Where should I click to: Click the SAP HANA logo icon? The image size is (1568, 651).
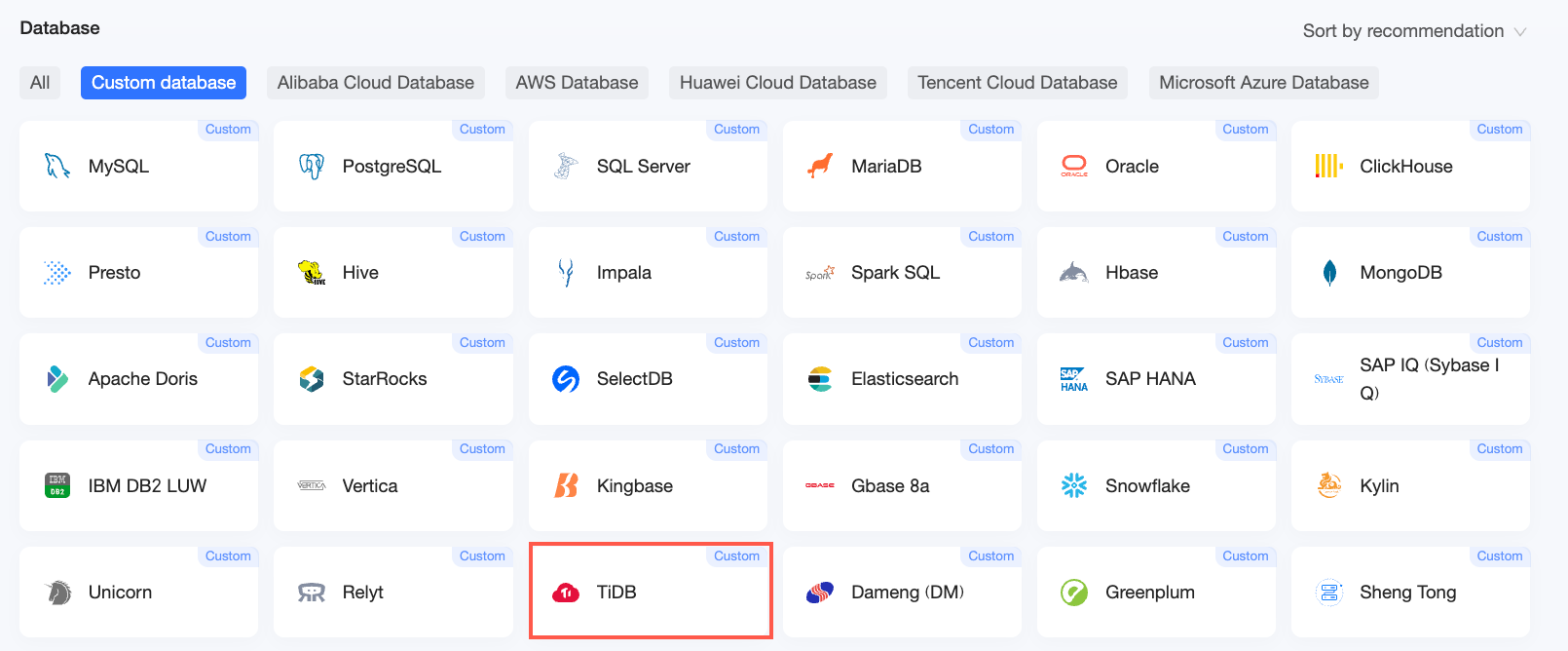pos(1074,380)
